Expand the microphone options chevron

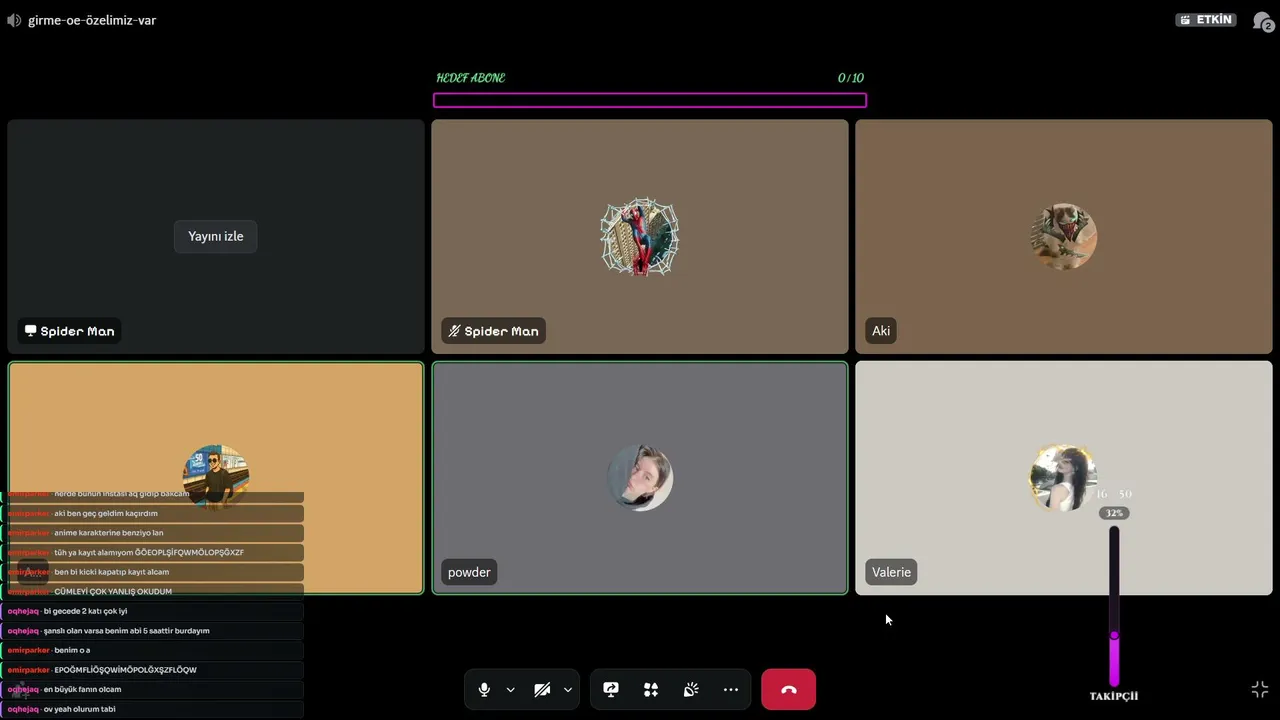[510, 690]
